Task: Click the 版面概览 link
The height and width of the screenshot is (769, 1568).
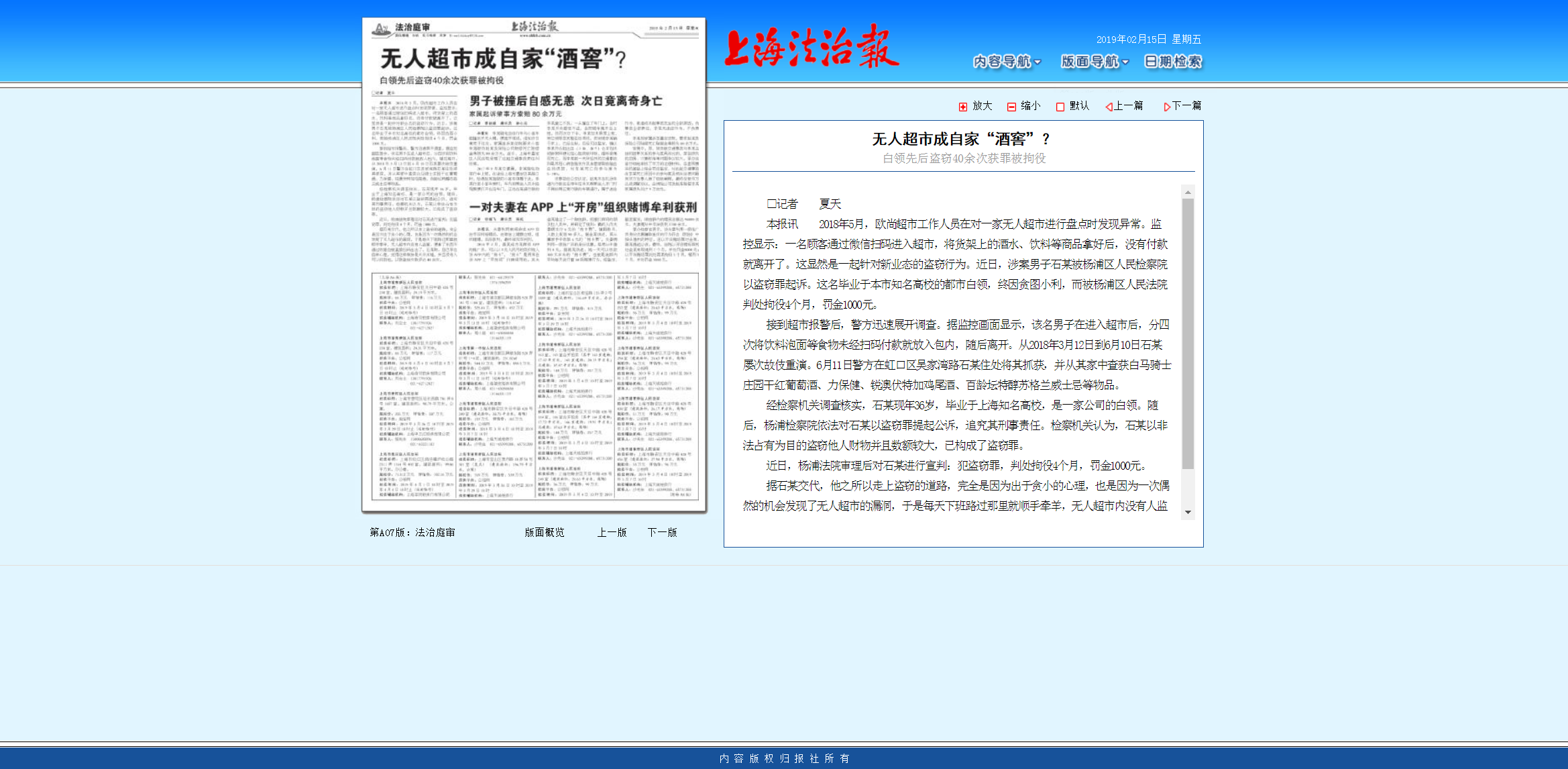Action: click(545, 532)
